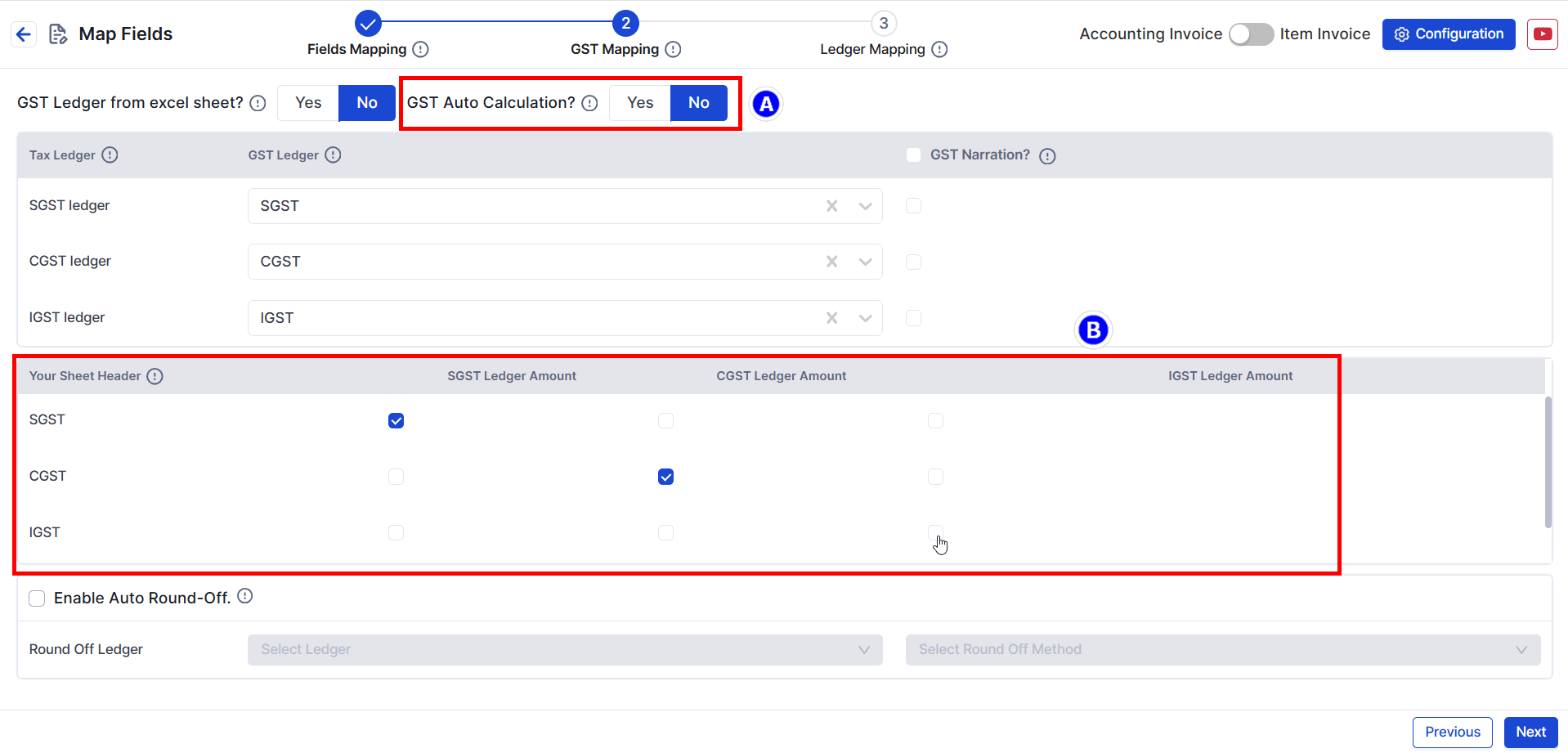Select Yes for GST Ledger from excel sheet
Viewport: 1568px width, 753px height.
click(x=308, y=103)
